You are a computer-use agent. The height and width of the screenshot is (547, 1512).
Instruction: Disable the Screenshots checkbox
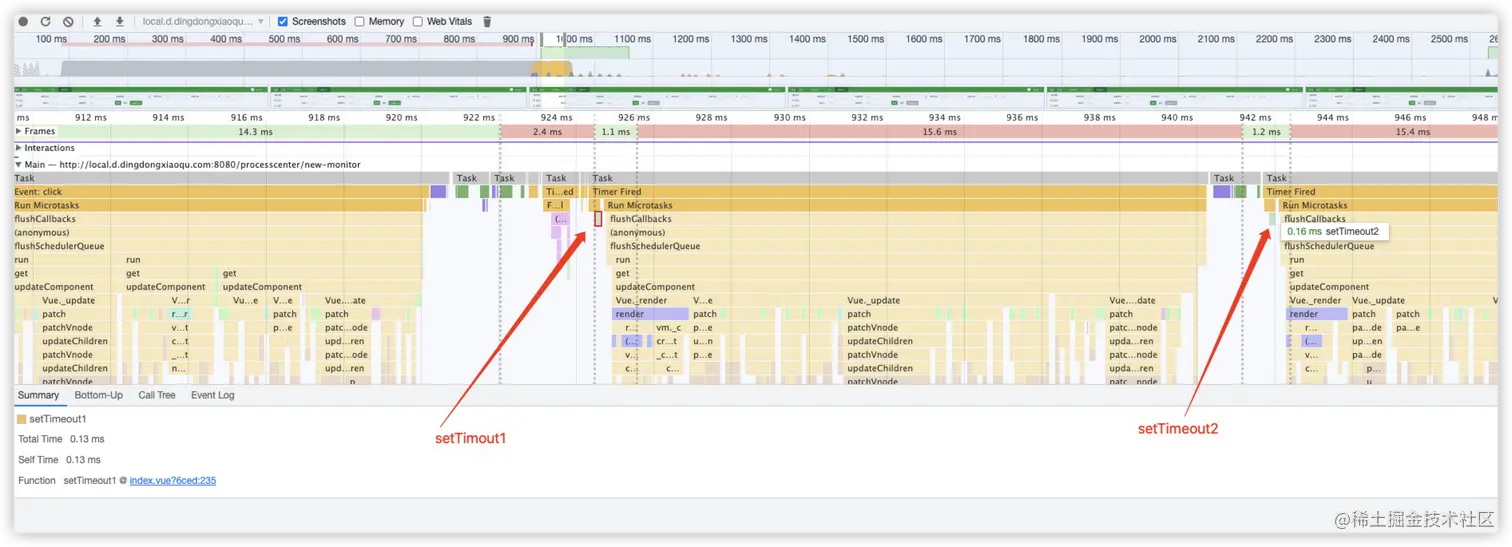click(283, 21)
